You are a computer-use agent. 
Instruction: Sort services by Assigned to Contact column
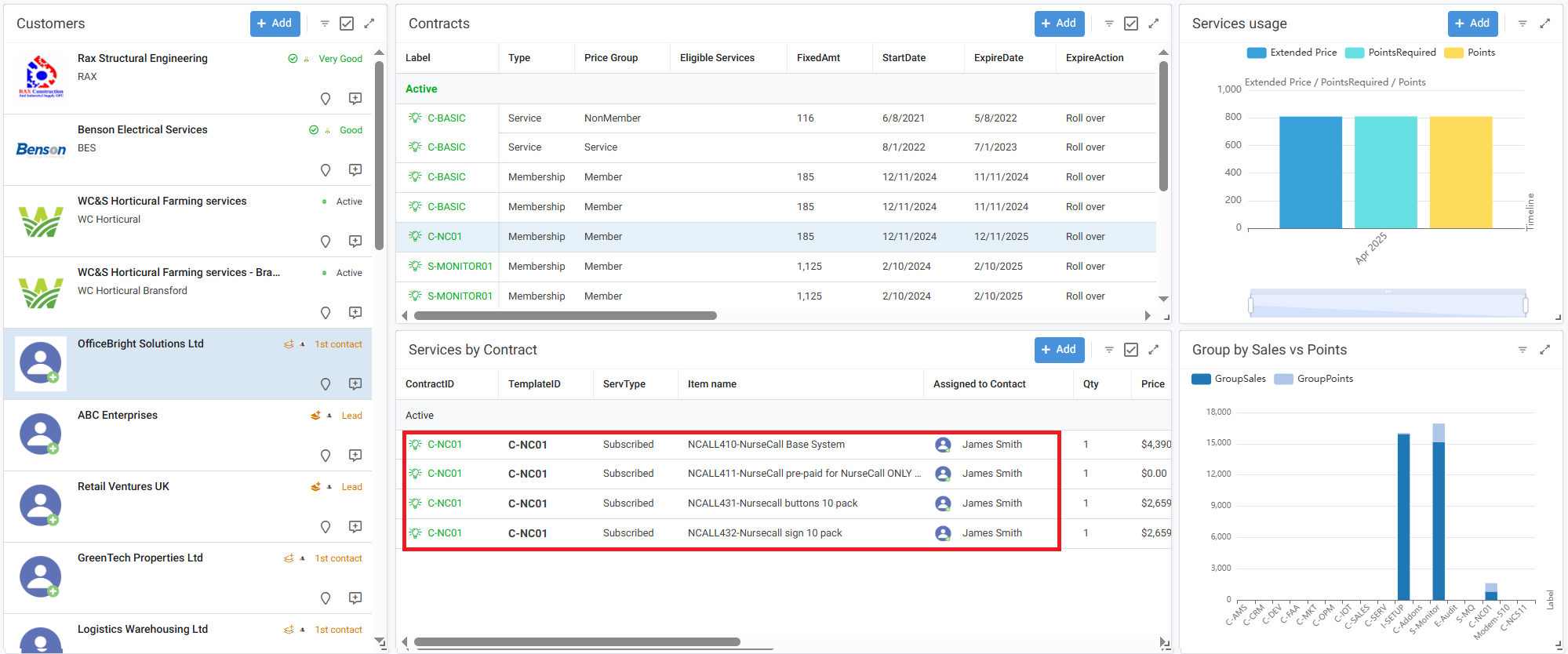click(980, 384)
